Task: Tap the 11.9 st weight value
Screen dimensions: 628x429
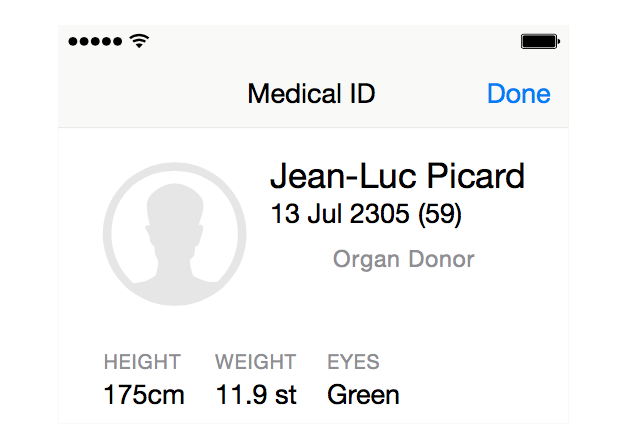Action: click(x=256, y=395)
